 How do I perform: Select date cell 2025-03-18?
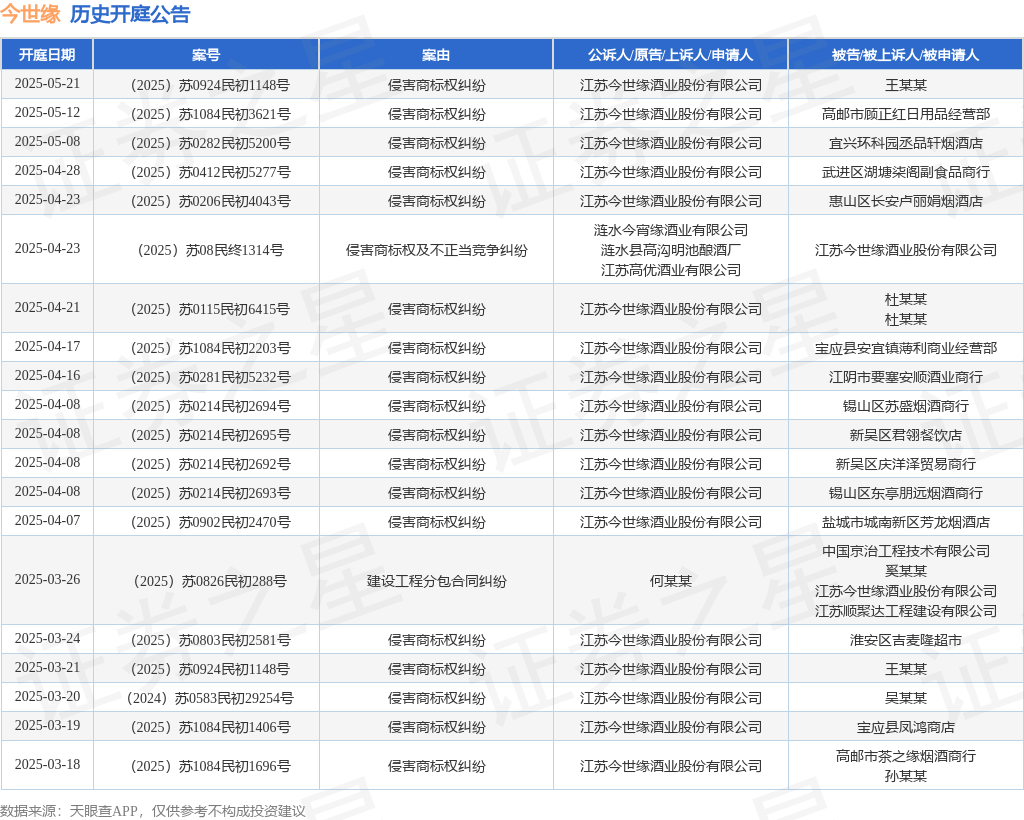pyautogui.click(x=47, y=765)
